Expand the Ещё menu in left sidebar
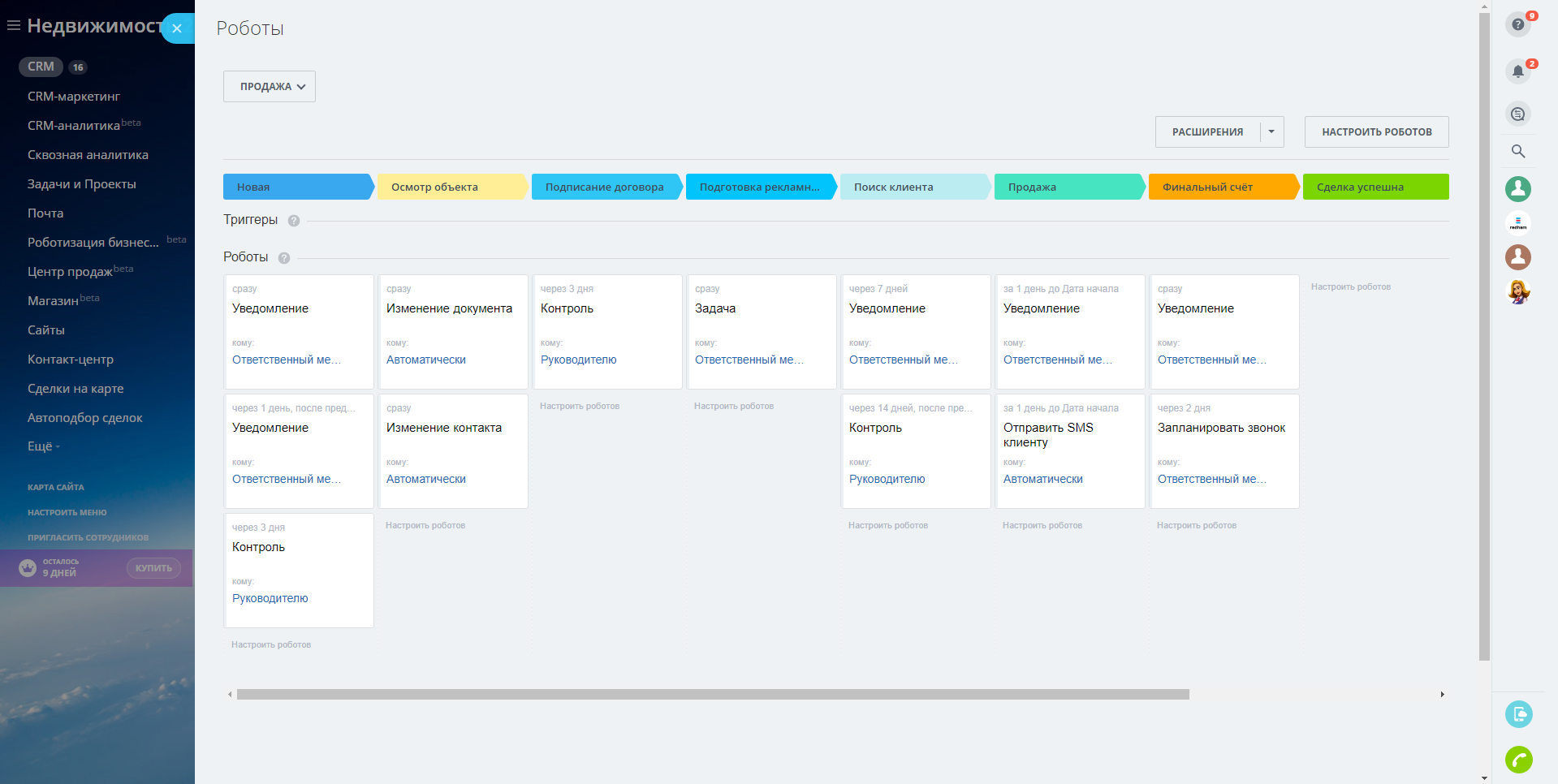The height and width of the screenshot is (784, 1558). [x=43, y=446]
